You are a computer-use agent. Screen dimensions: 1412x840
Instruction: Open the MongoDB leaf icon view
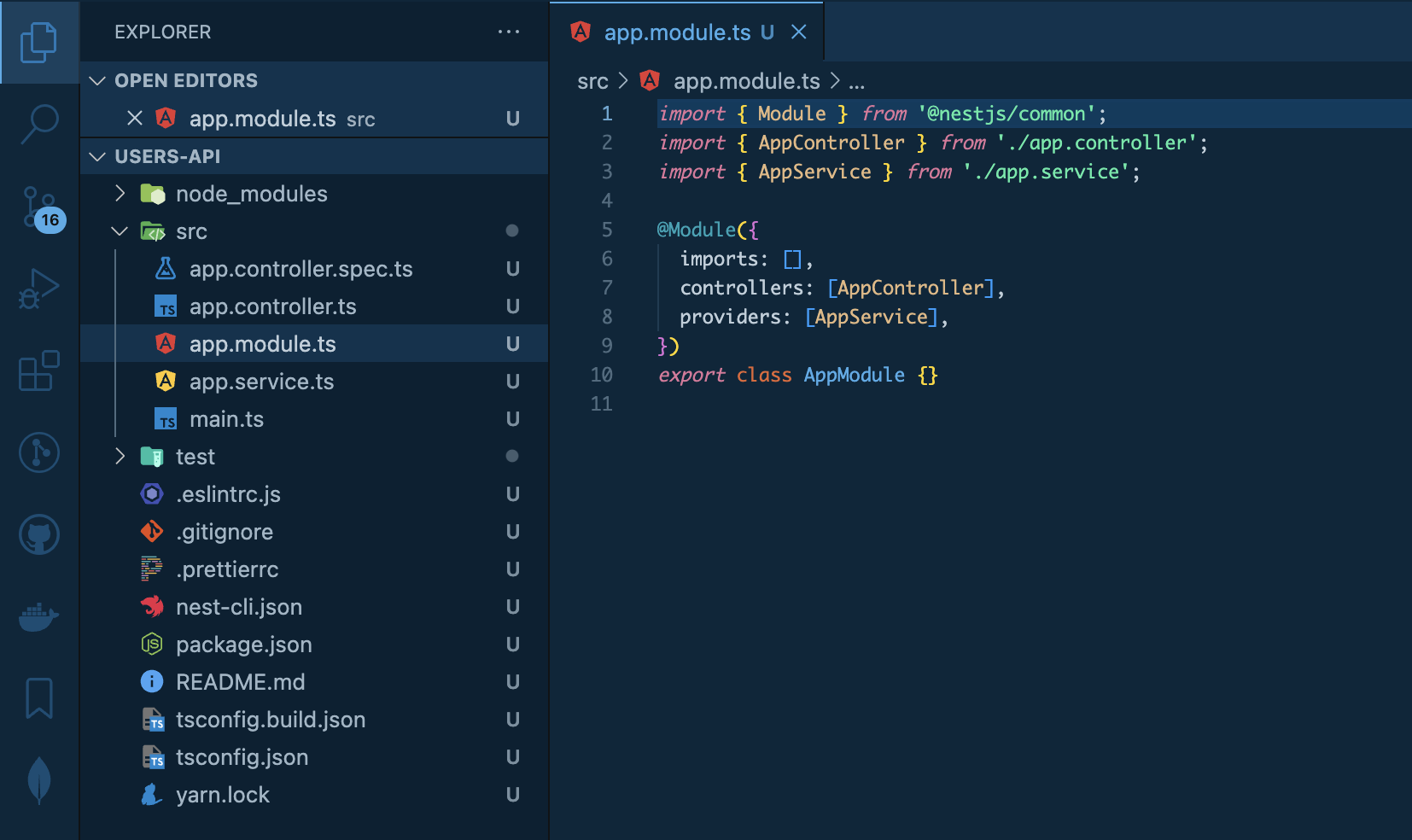pyautogui.click(x=39, y=779)
